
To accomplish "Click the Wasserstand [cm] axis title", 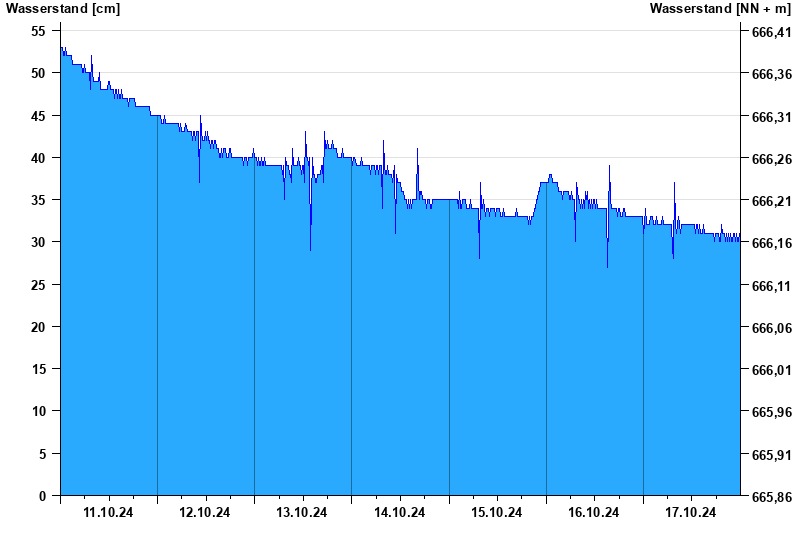I will click(x=63, y=9).
